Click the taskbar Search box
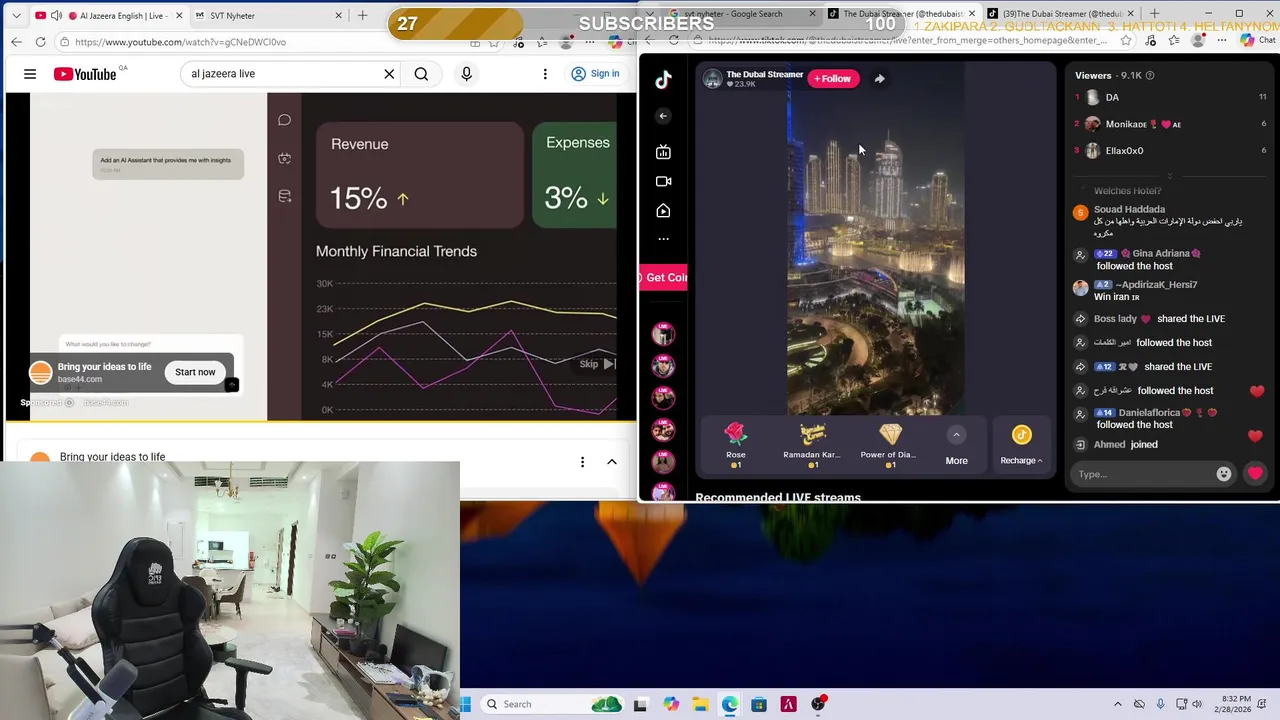Viewport: 1280px width, 720px height. tap(554, 704)
